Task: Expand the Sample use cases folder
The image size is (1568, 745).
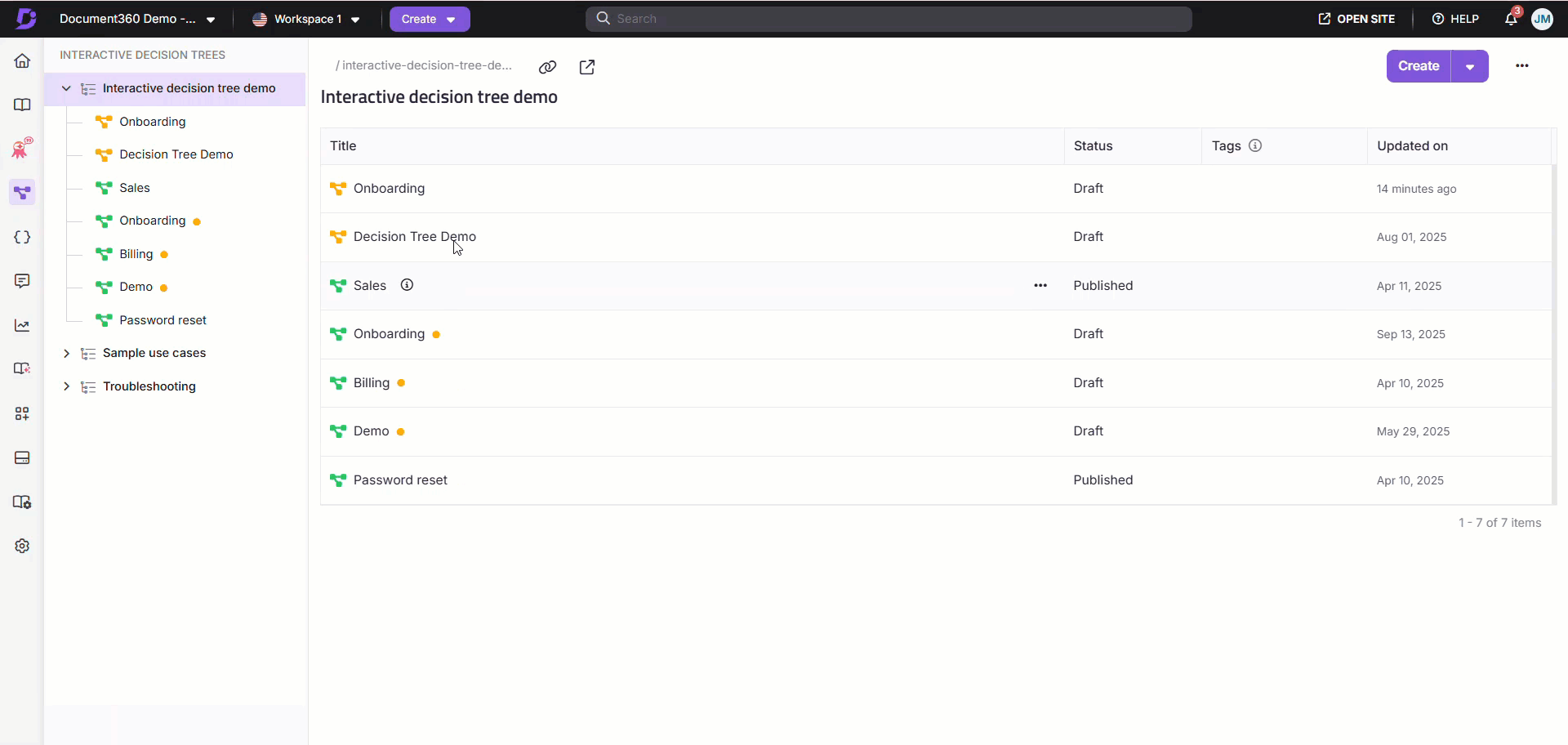Action: tap(66, 353)
